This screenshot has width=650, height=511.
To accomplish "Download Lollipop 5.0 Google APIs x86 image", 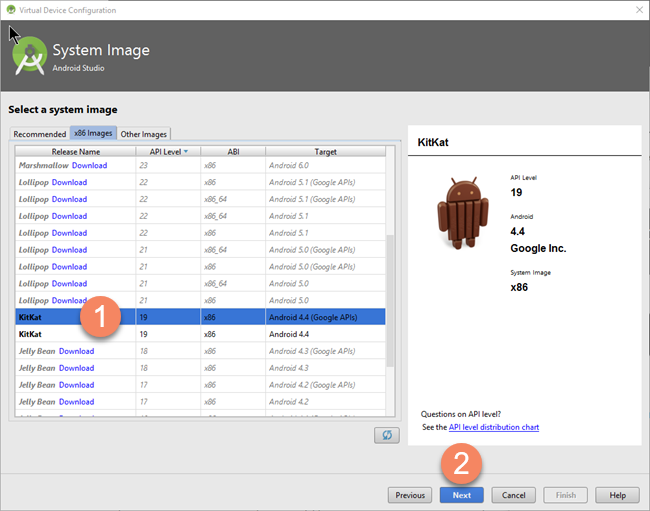I will click(x=69, y=267).
